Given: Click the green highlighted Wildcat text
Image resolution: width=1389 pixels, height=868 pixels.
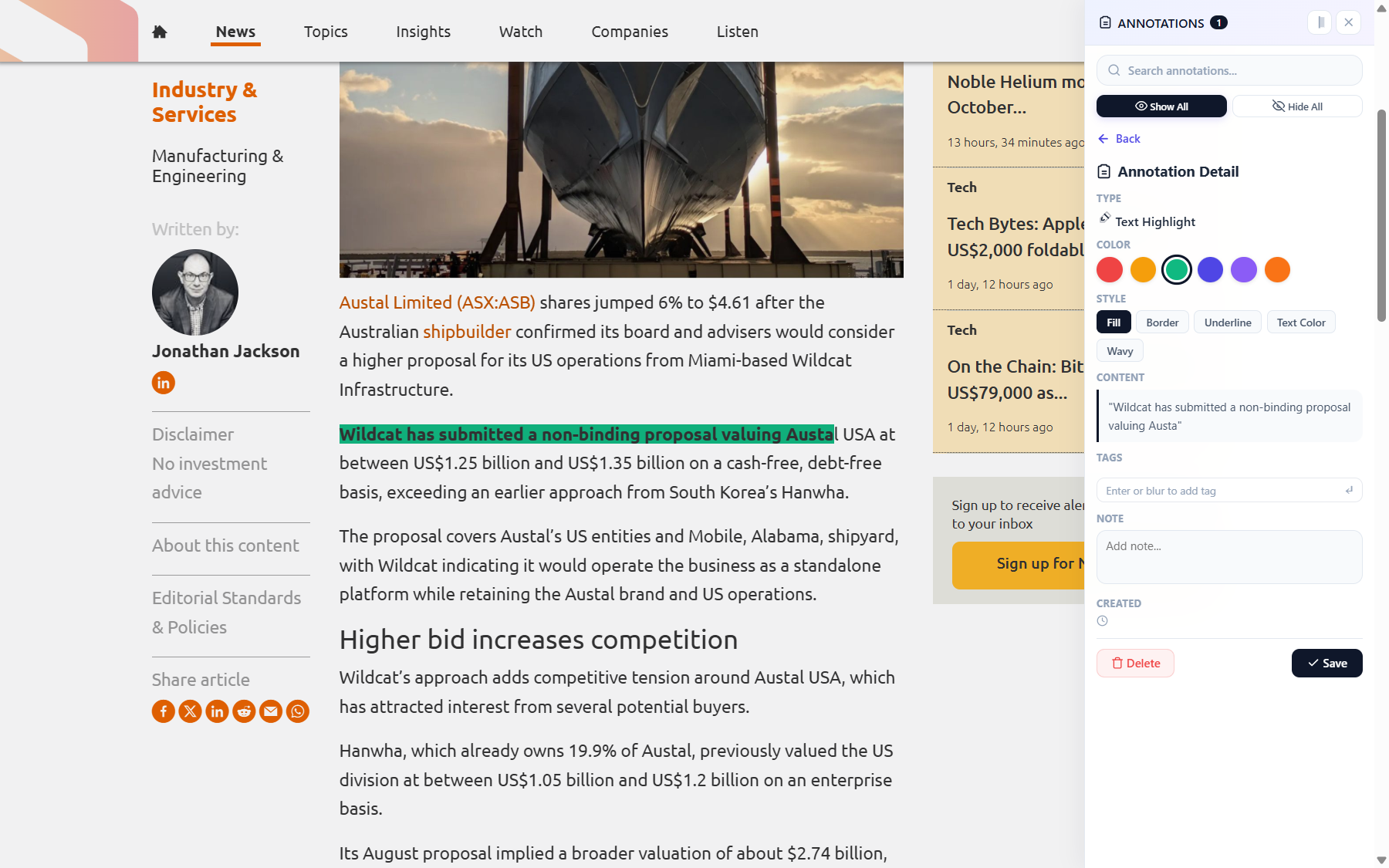Looking at the screenshot, I should pyautogui.click(x=586, y=434).
